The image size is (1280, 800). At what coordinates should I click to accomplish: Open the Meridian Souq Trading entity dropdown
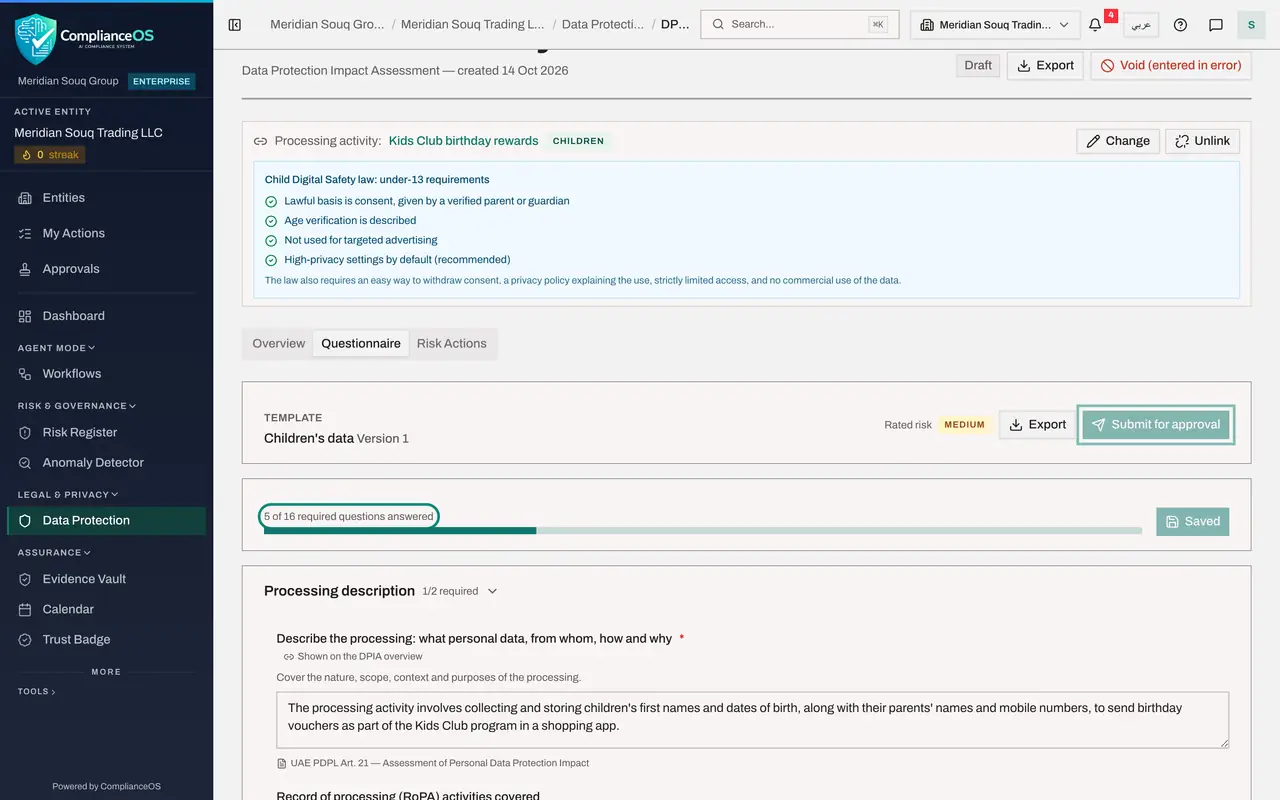[x=995, y=25]
